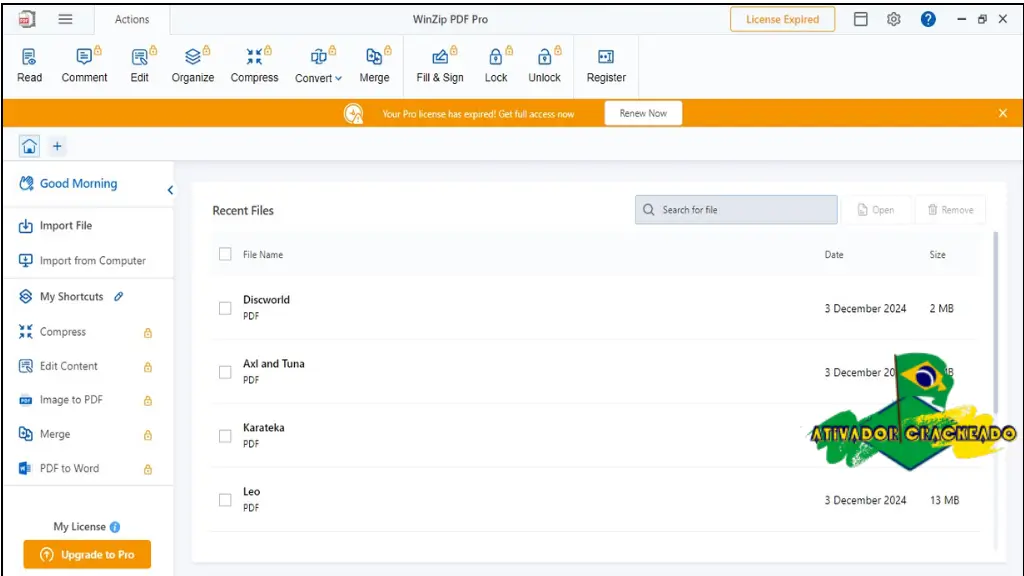Image resolution: width=1024 pixels, height=576 pixels.
Task: Dismiss the expired license banner
Action: 1003,113
